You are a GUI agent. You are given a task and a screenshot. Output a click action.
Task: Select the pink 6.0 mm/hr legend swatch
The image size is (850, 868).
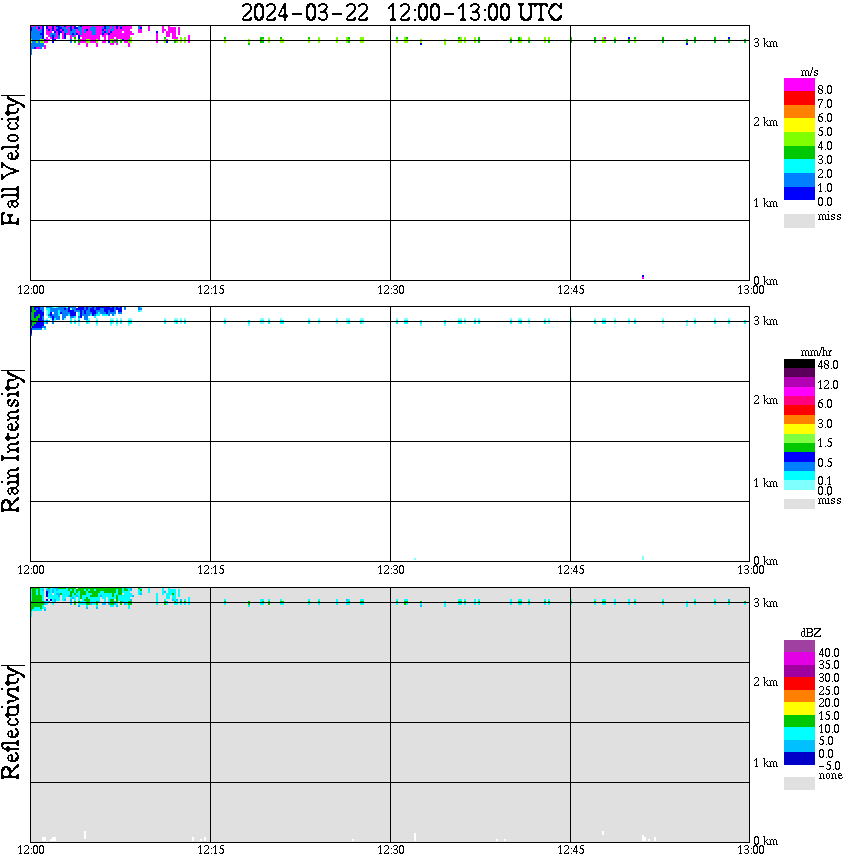coord(799,401)
